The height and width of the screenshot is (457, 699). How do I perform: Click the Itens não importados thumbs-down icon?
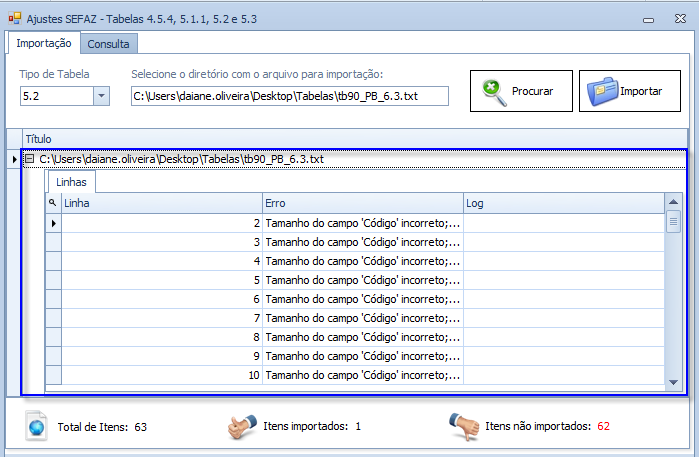coord(463,426)
